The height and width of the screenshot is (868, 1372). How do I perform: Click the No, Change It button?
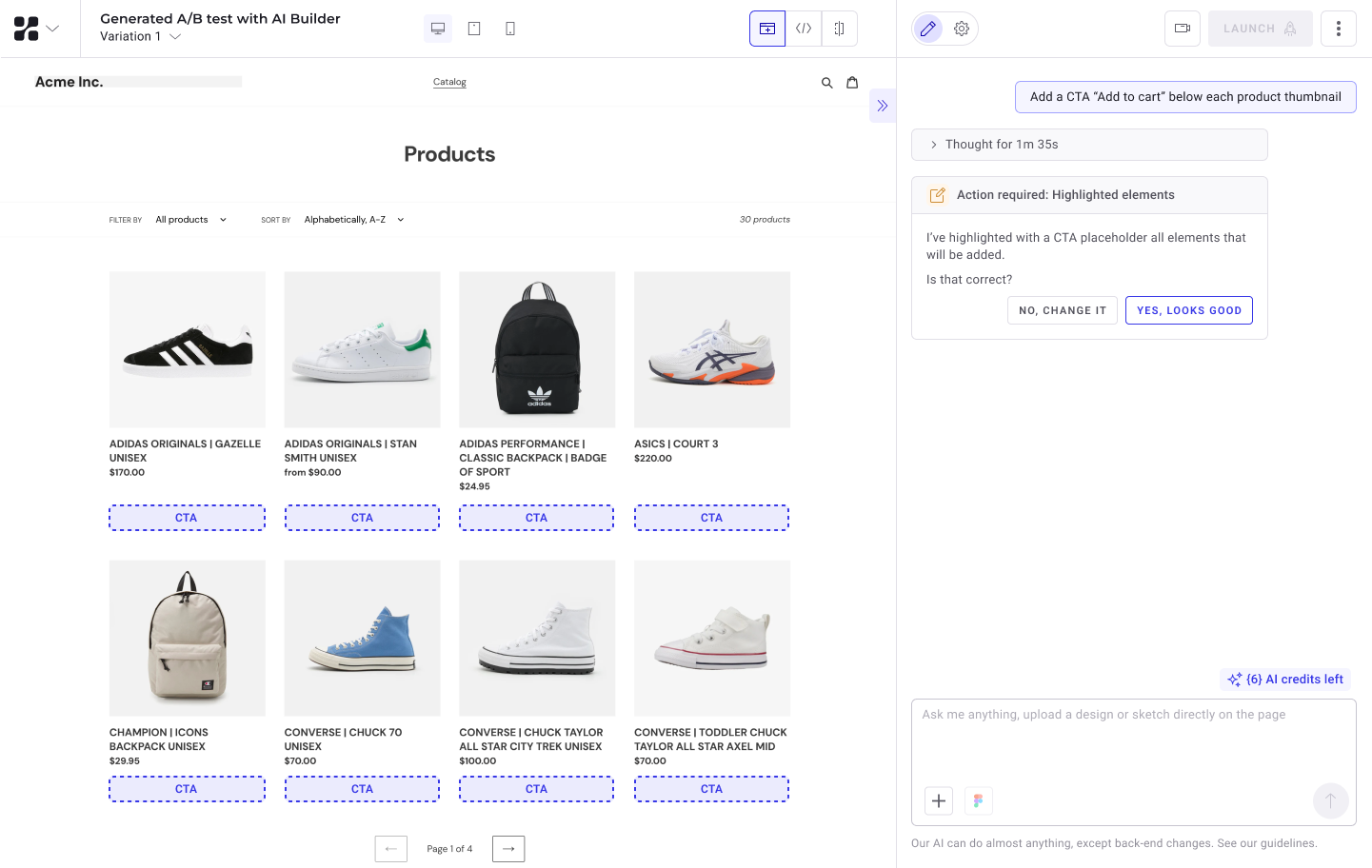(x=1063, y=310)
